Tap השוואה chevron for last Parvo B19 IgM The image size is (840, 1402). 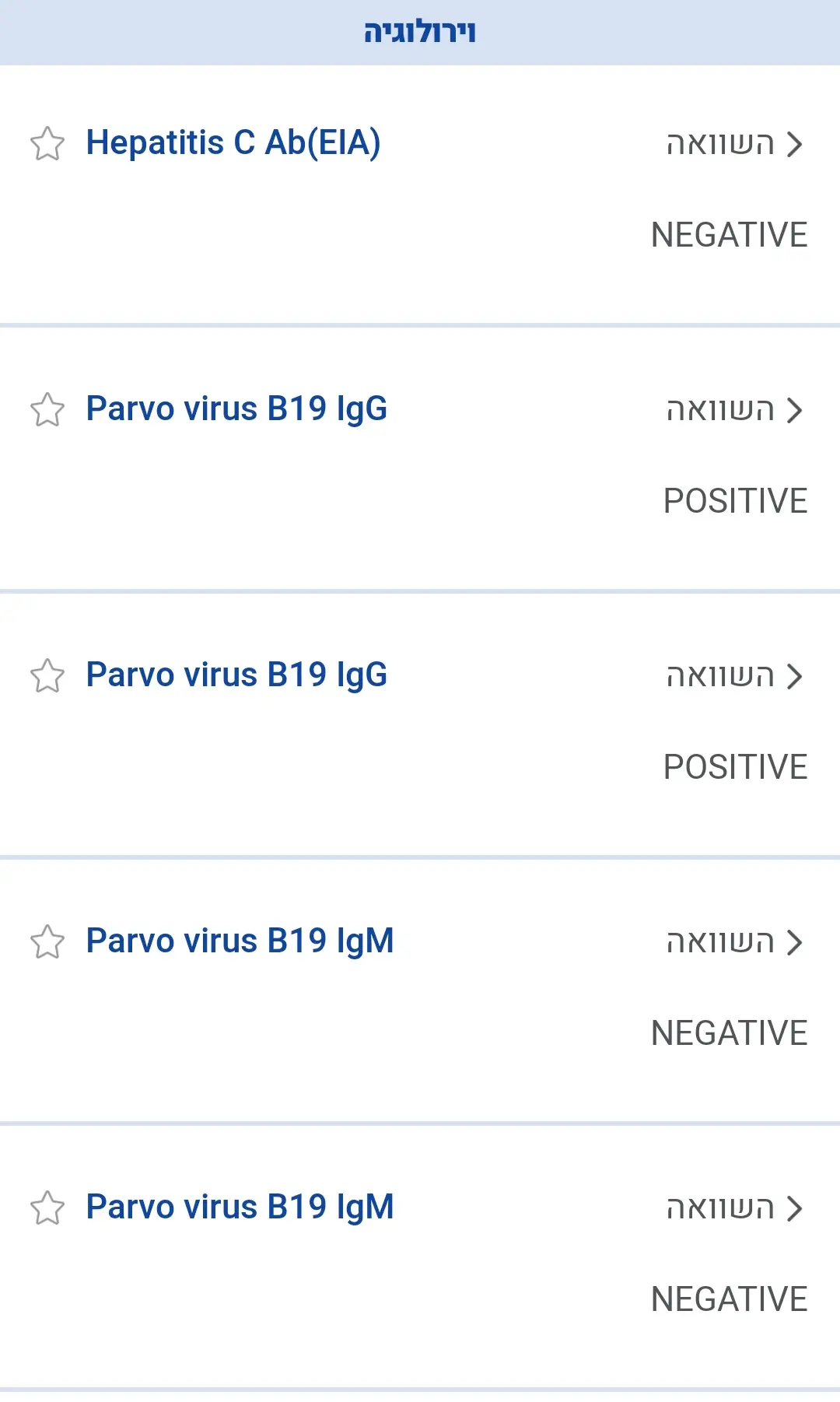[x=794, y=1208]
